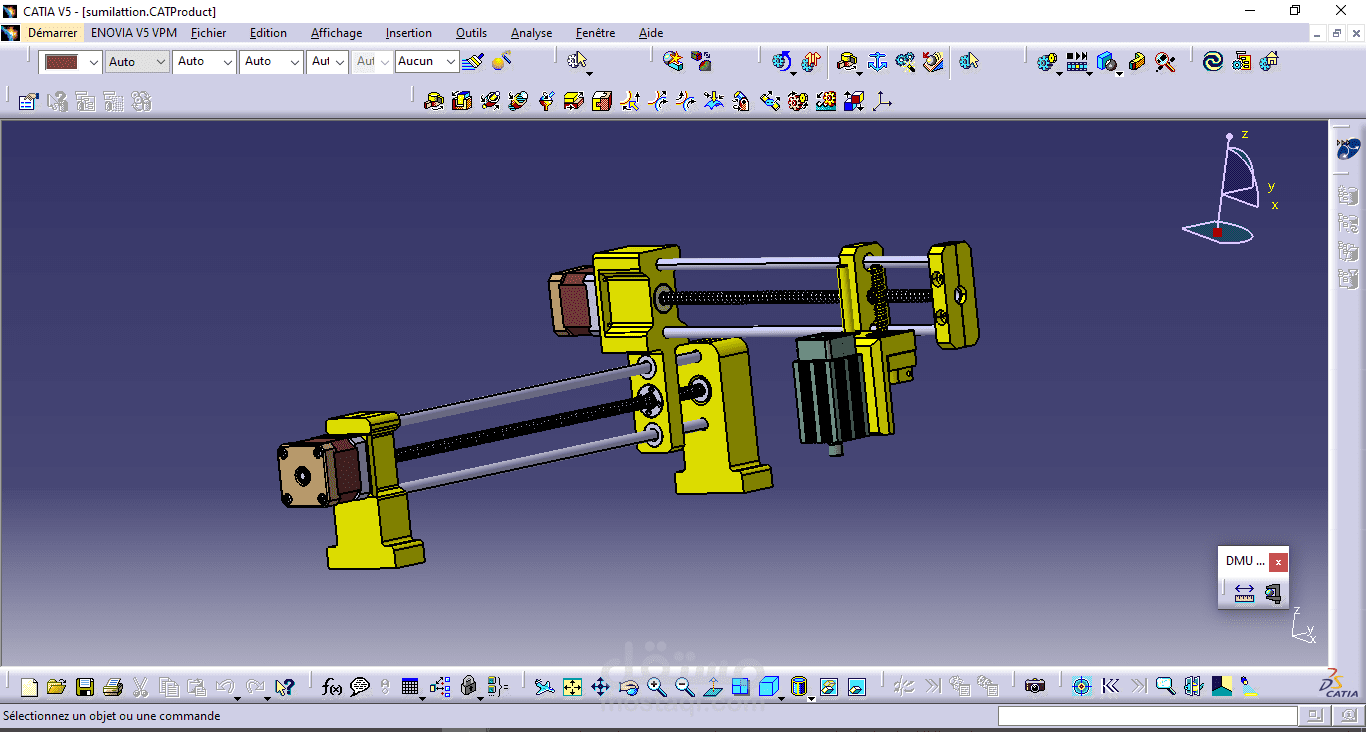Screen dimensions: 1366x732
Task: Zoom in with the plus magnifier icon
Action: [656, 687]
